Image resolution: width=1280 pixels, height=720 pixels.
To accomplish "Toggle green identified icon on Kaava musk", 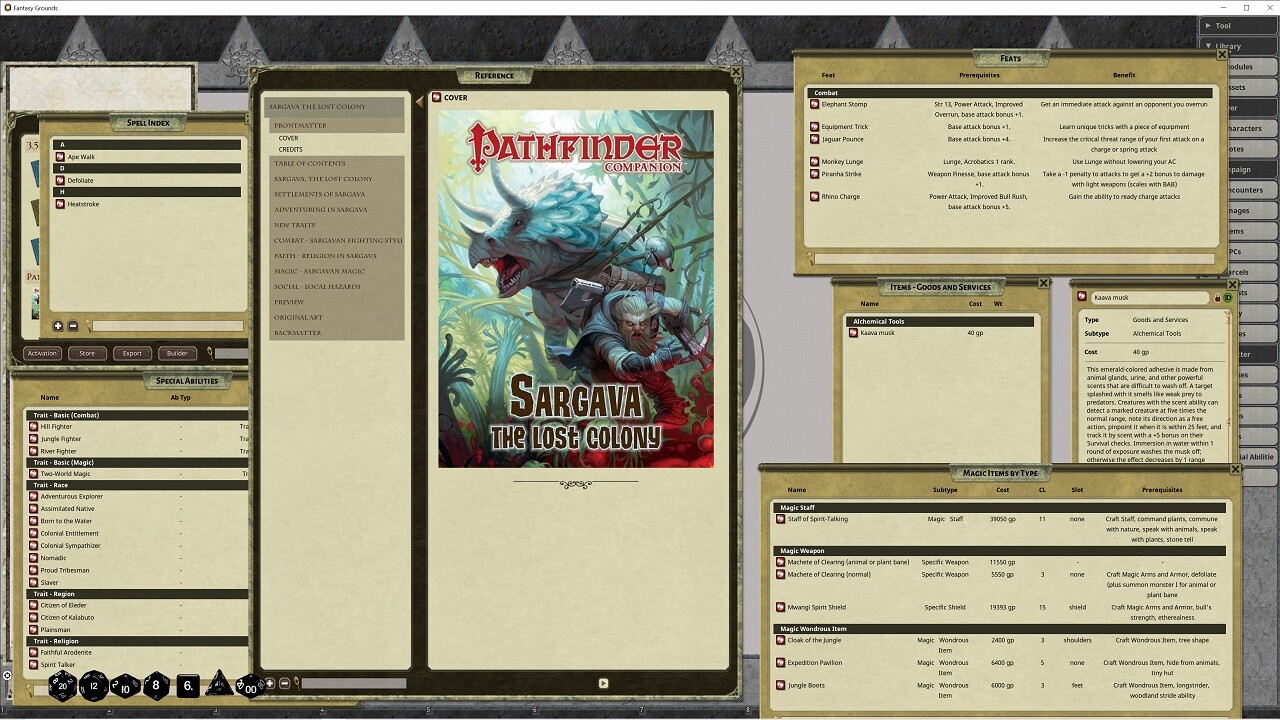I will (x=1227, y=298).
